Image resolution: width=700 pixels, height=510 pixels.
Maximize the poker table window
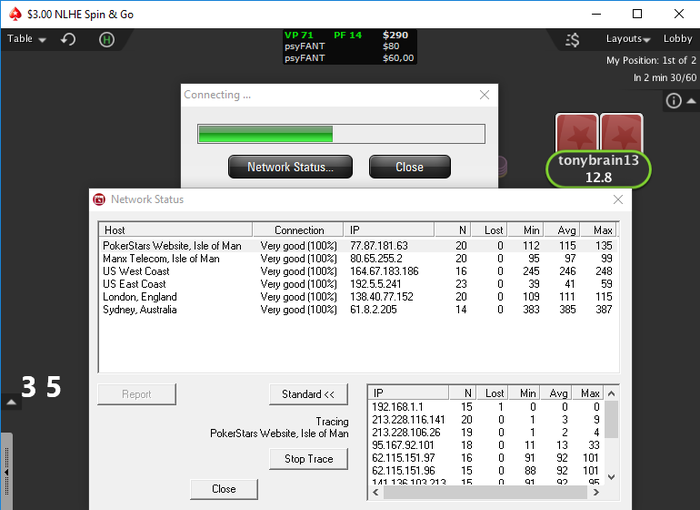tap(638, 14)
